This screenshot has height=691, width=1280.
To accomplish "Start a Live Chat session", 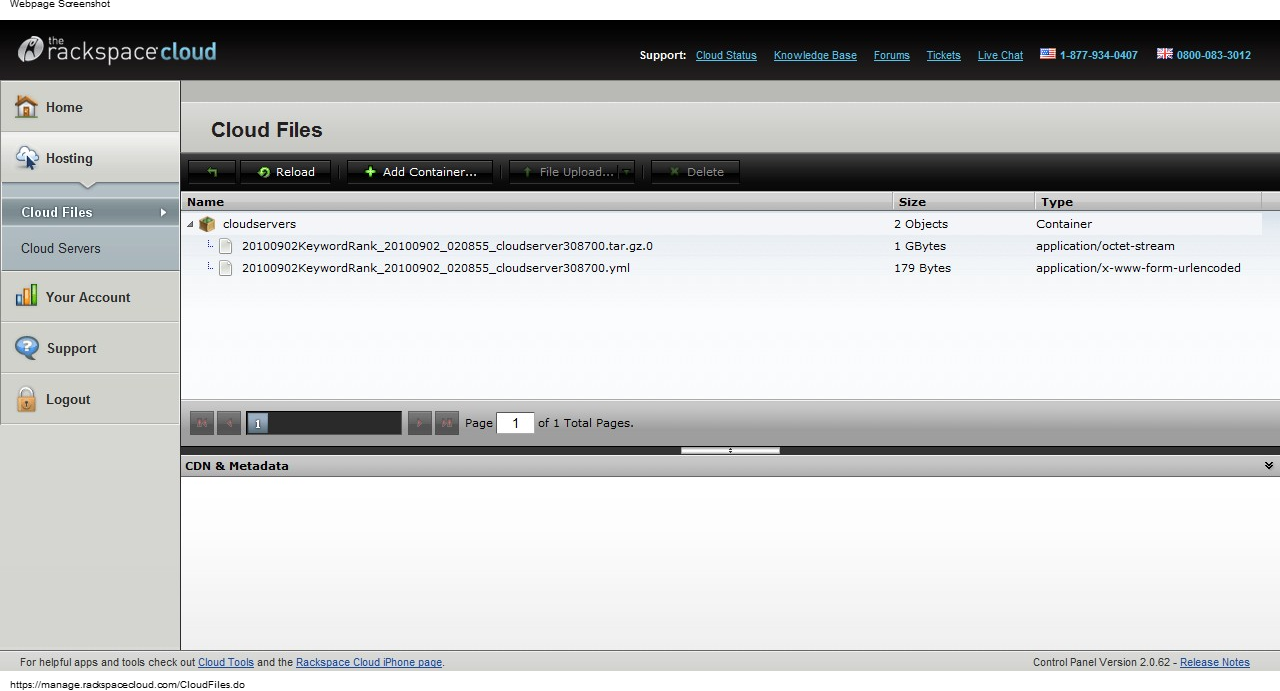I will point(1000,55).
